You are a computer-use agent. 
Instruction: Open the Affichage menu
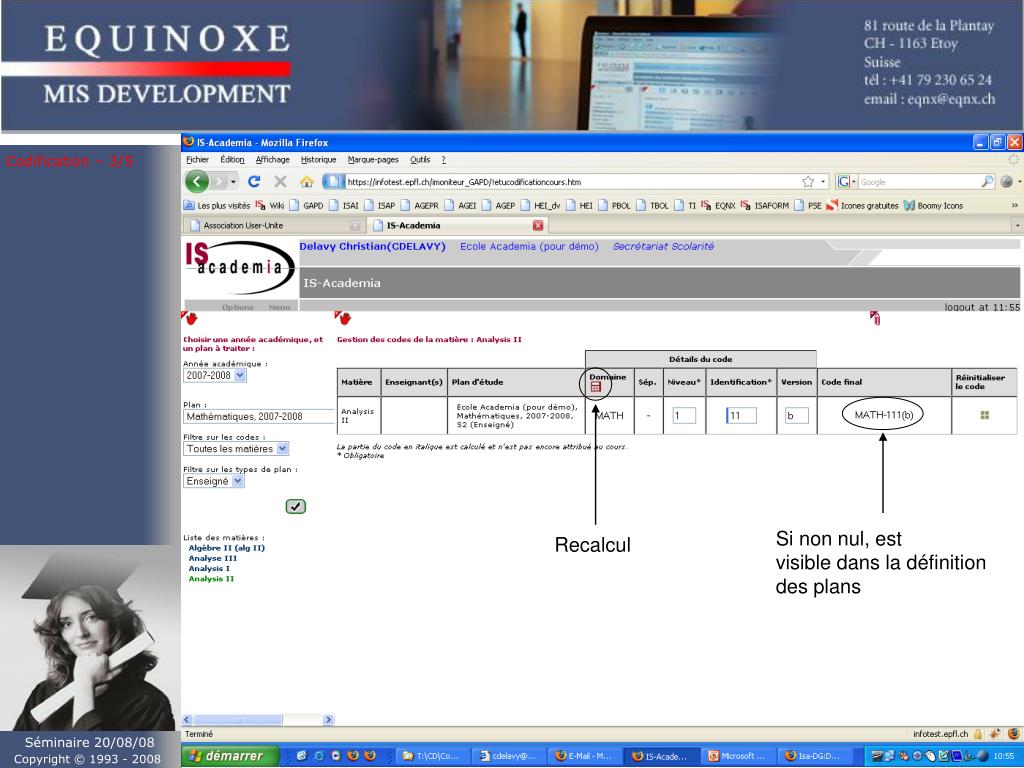272,159
